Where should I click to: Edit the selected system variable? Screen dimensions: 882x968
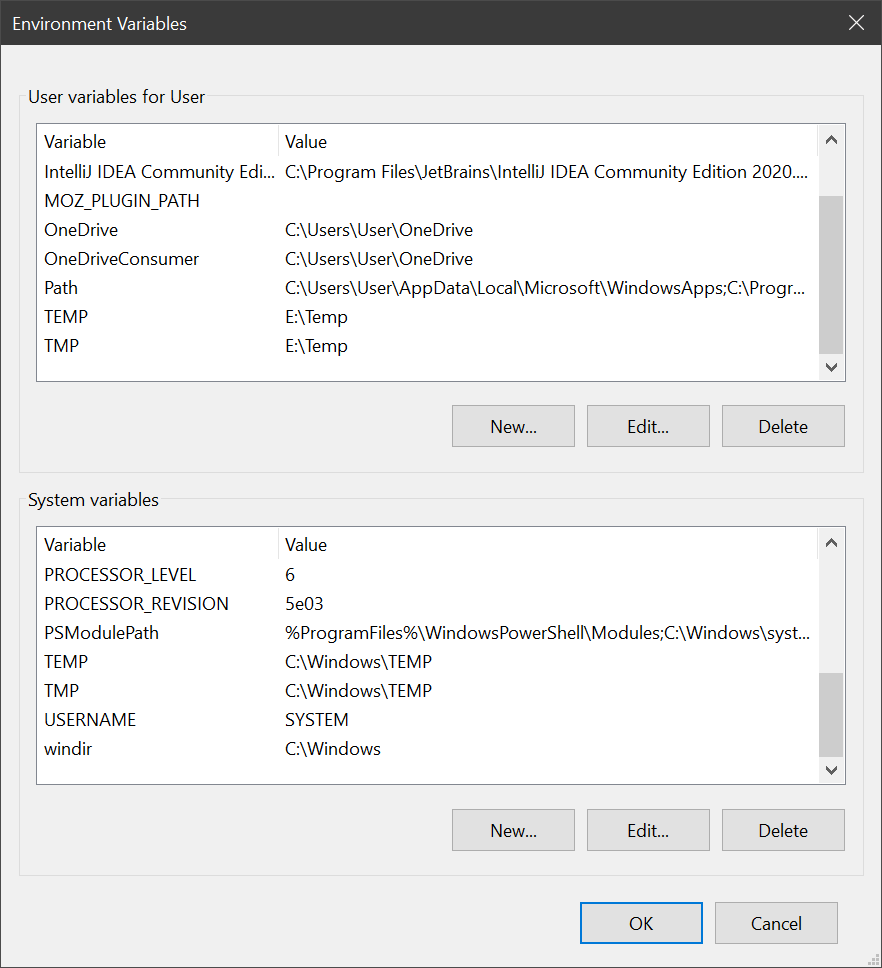648,830
